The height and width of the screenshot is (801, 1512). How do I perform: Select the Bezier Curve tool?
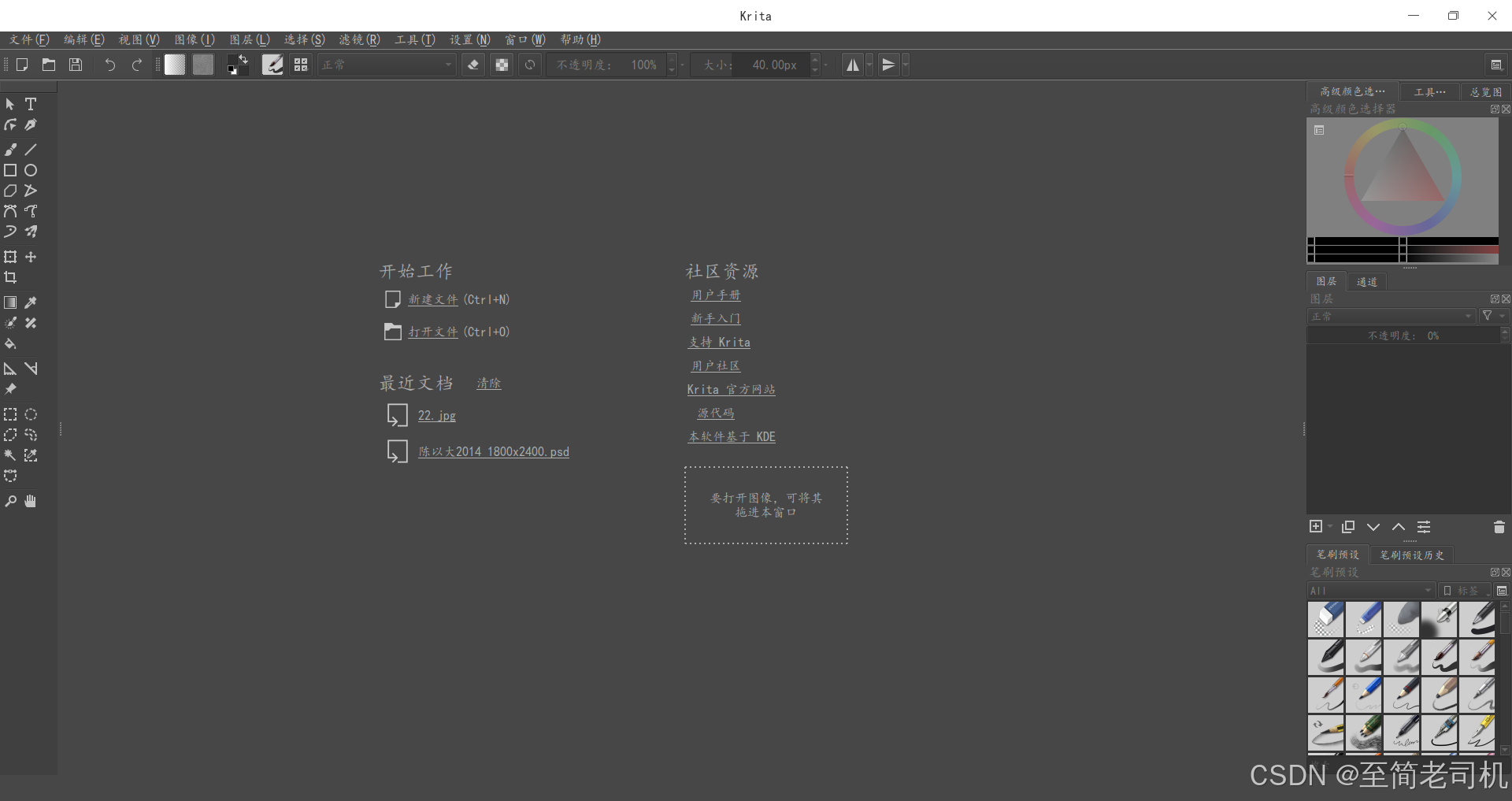[10, 211]
